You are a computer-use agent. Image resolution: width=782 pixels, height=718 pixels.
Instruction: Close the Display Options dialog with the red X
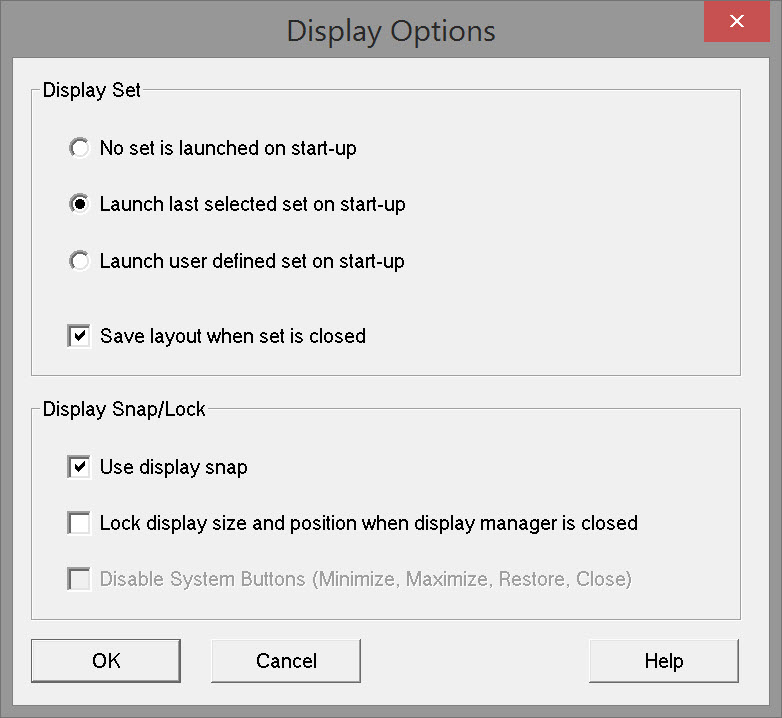pos(736,22)
